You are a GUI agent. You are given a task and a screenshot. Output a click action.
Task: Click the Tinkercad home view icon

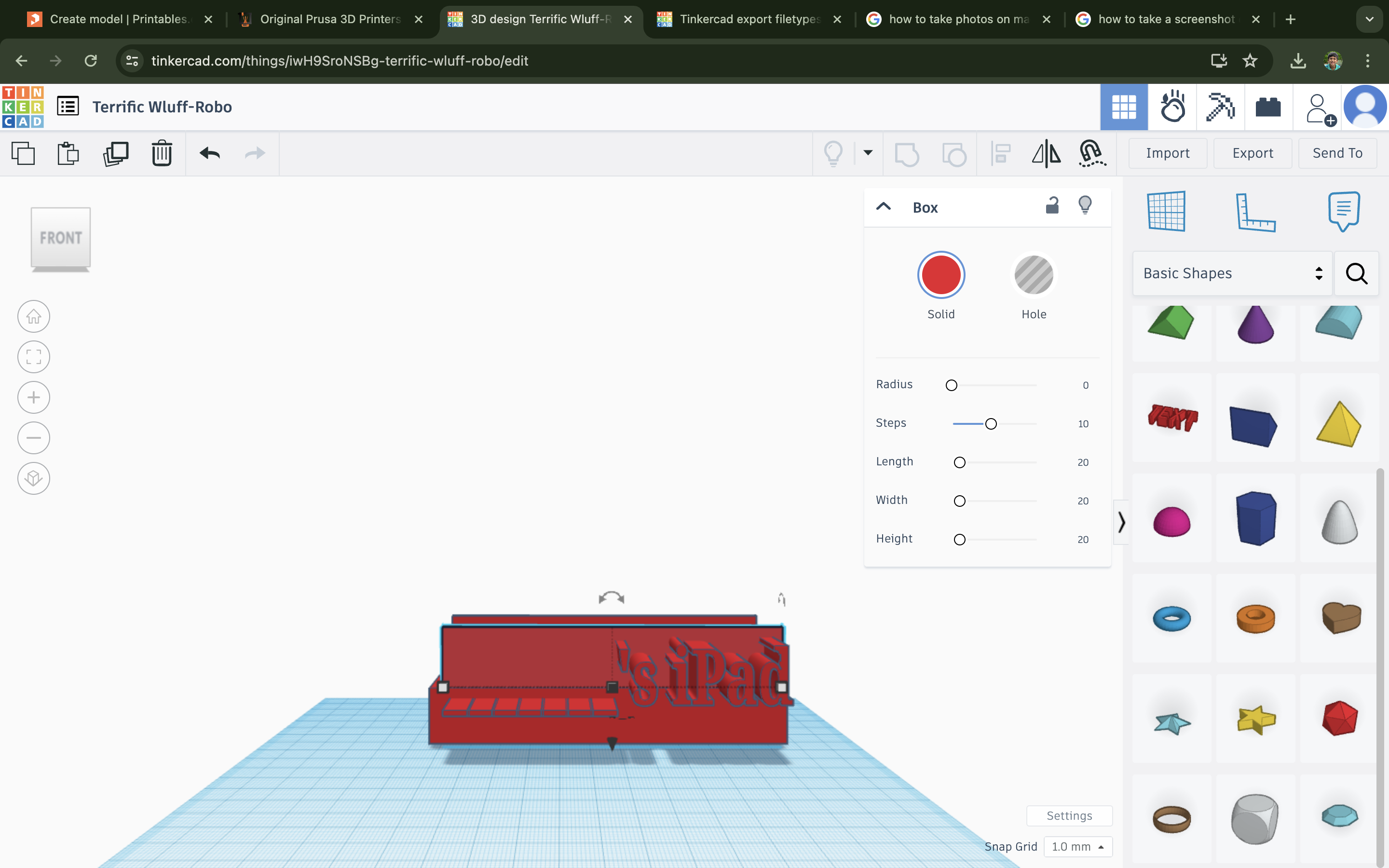(x=33, y=316)
